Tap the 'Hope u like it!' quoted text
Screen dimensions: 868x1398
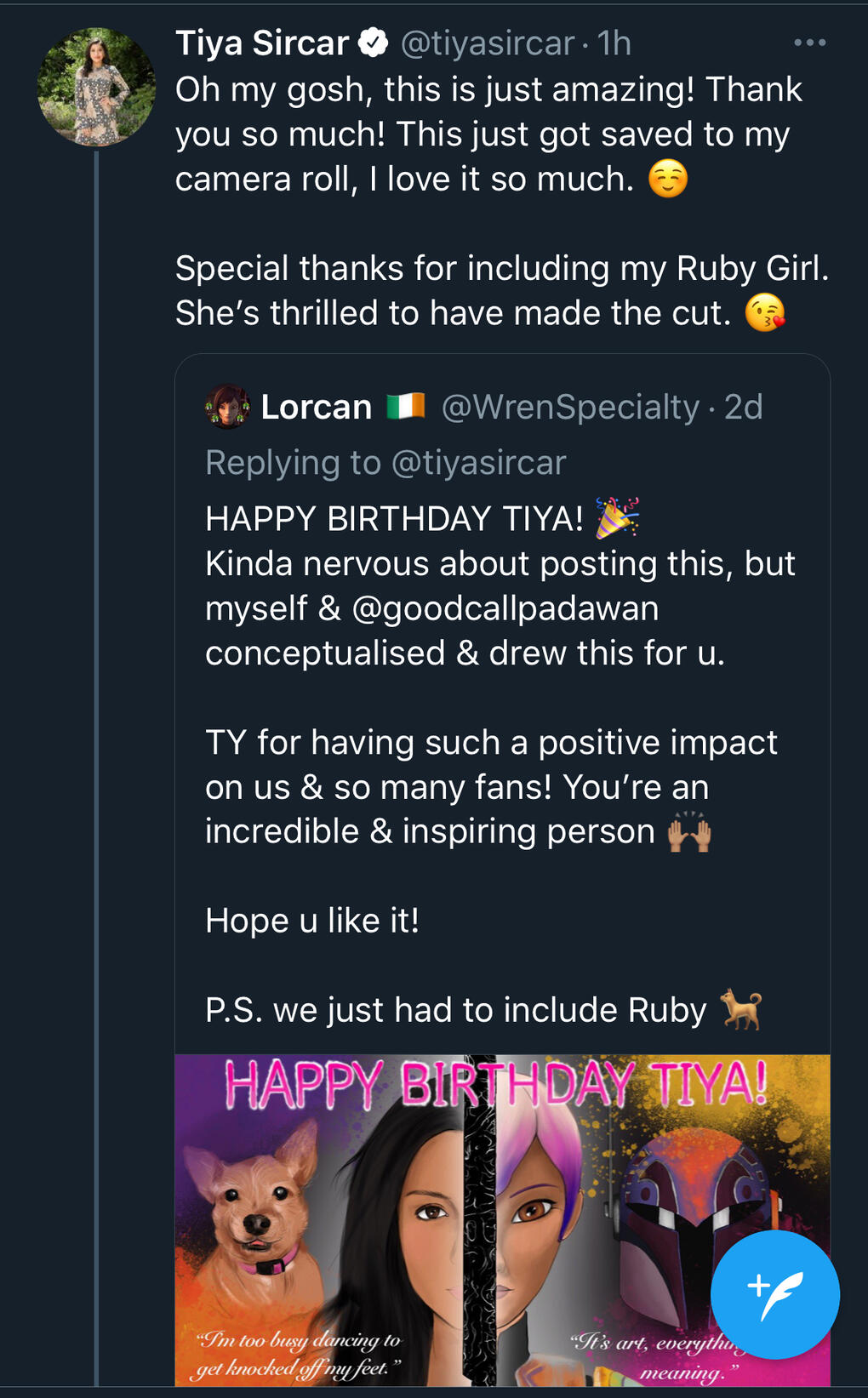[312, 921]
